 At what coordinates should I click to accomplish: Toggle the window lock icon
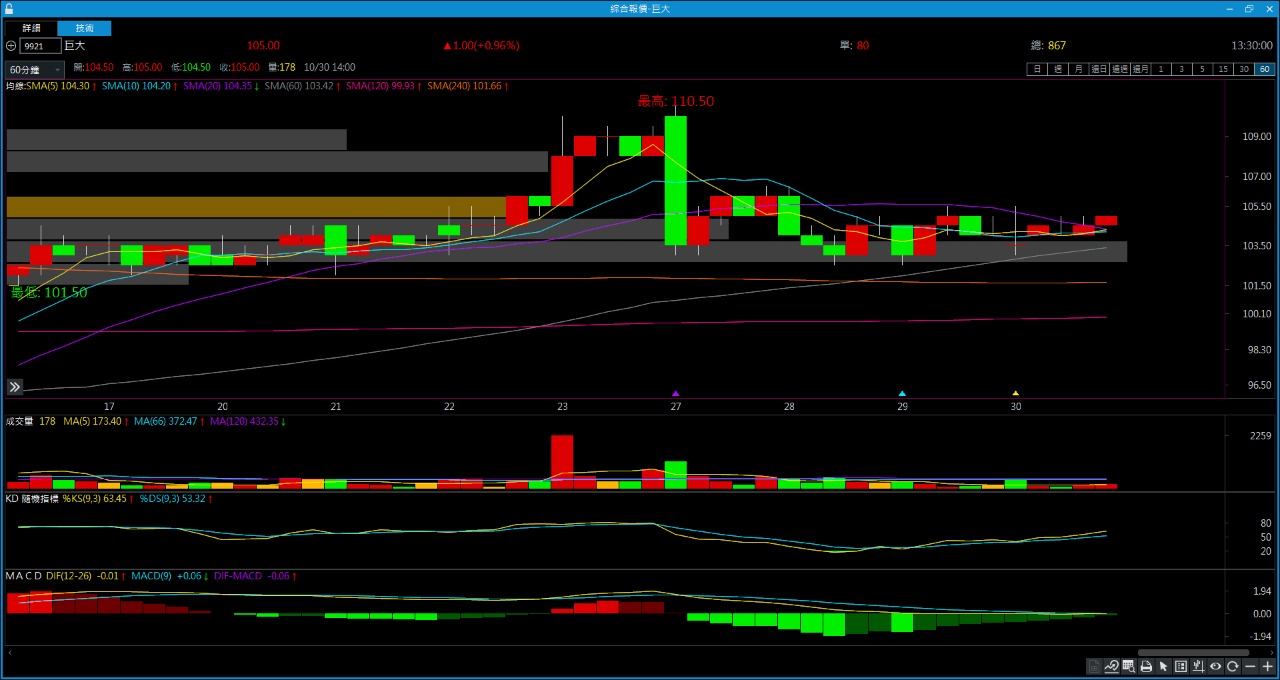click(9, 8)
